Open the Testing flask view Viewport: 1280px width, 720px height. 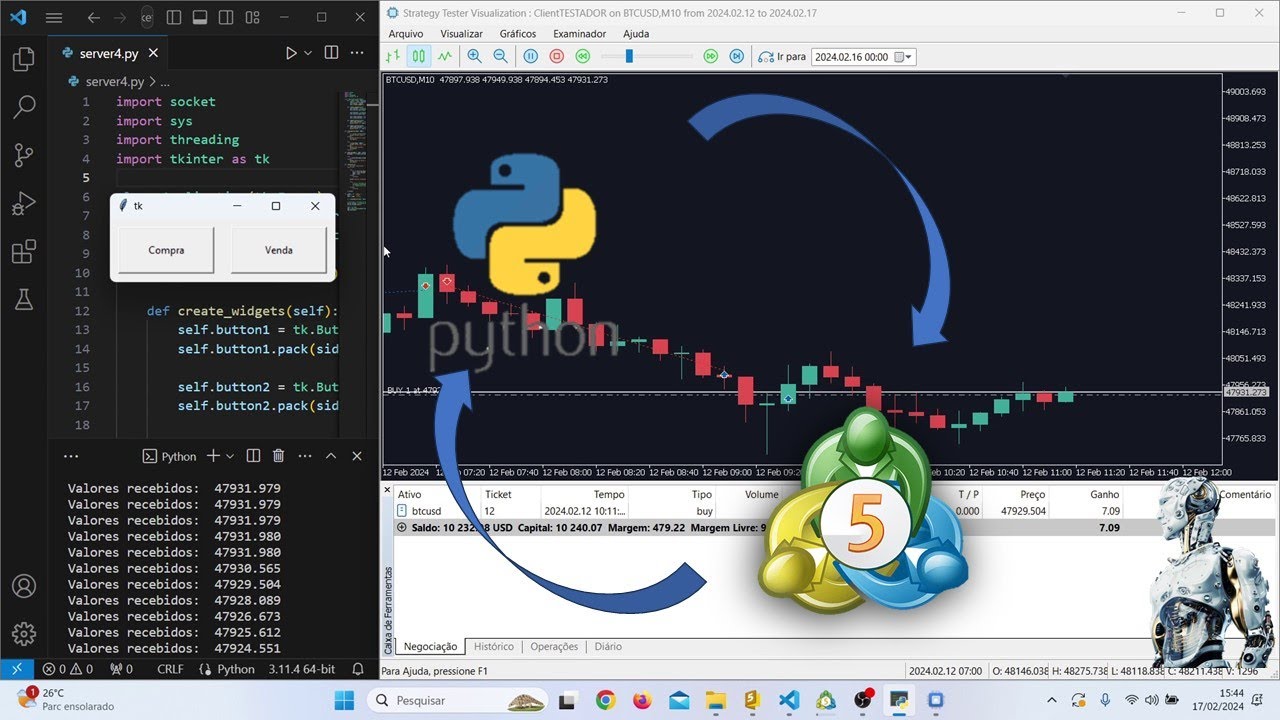click(x=24, y=298)
